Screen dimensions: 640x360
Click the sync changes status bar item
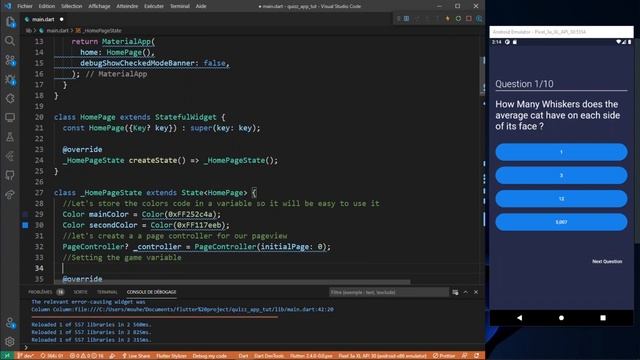[51, 356]
